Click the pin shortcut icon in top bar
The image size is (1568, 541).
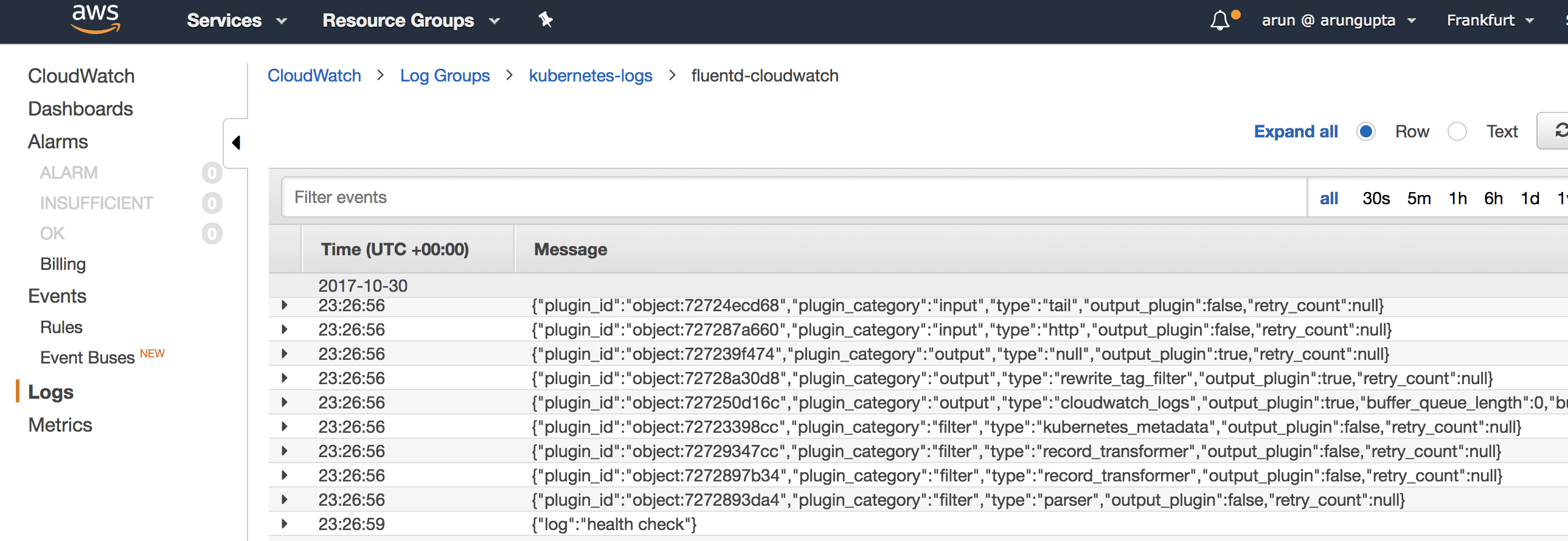click(x=546, y=20)
